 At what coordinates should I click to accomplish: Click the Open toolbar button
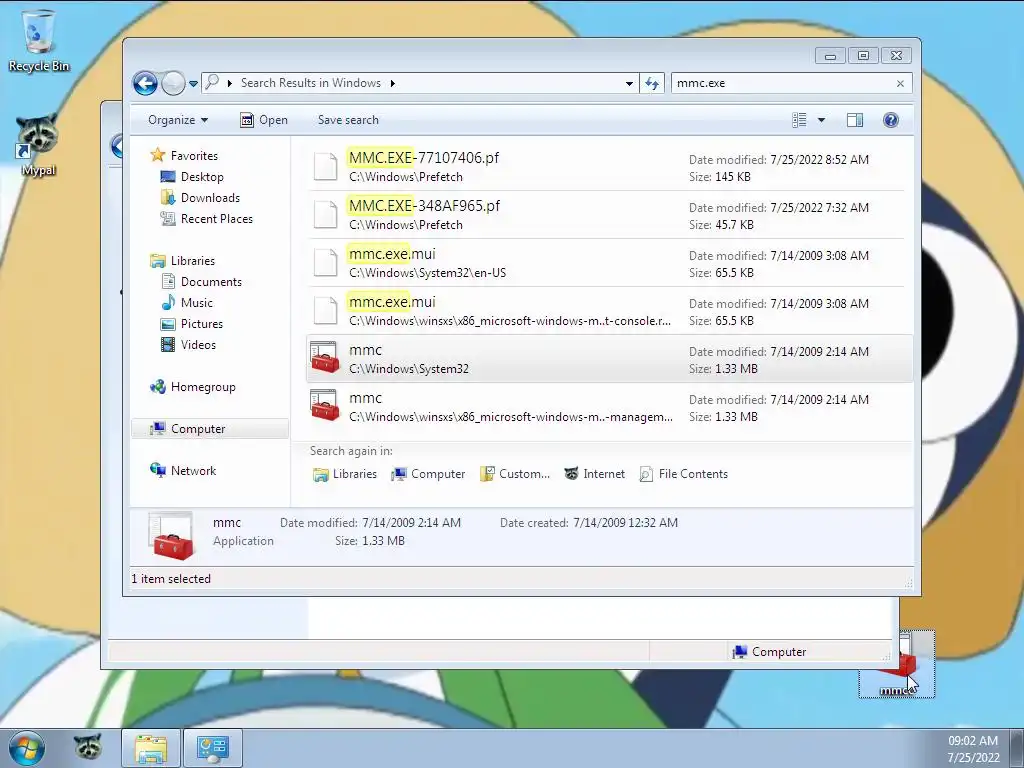264,120
